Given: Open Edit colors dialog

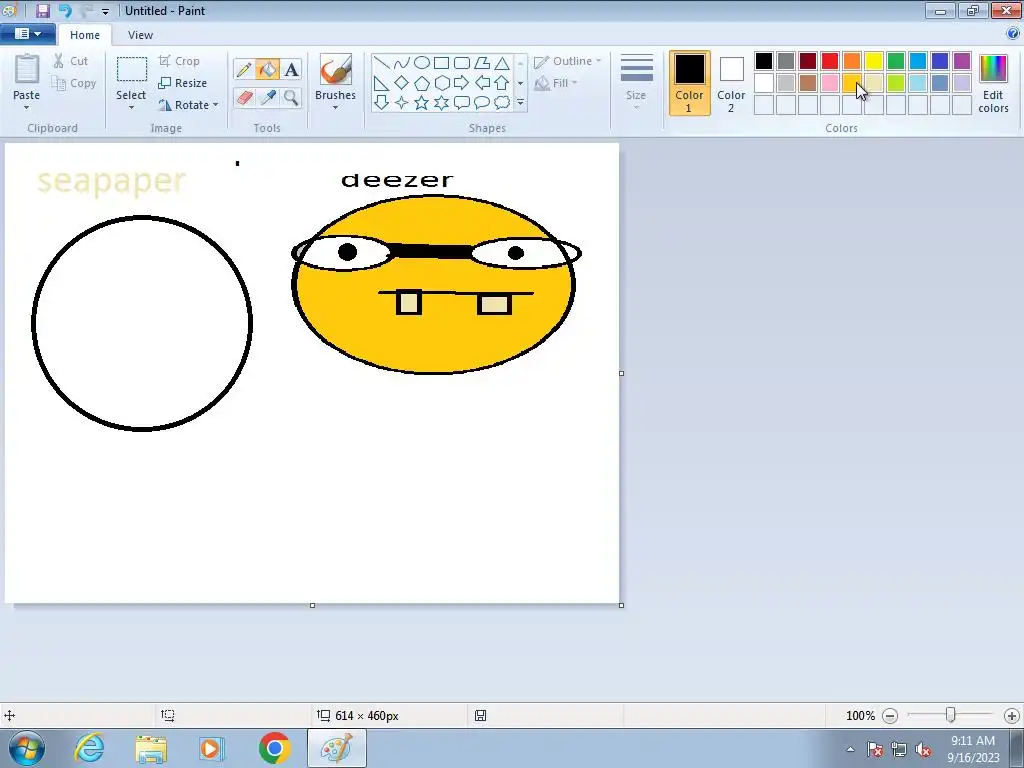Looking at the screenshot, I should coord(993,83).
